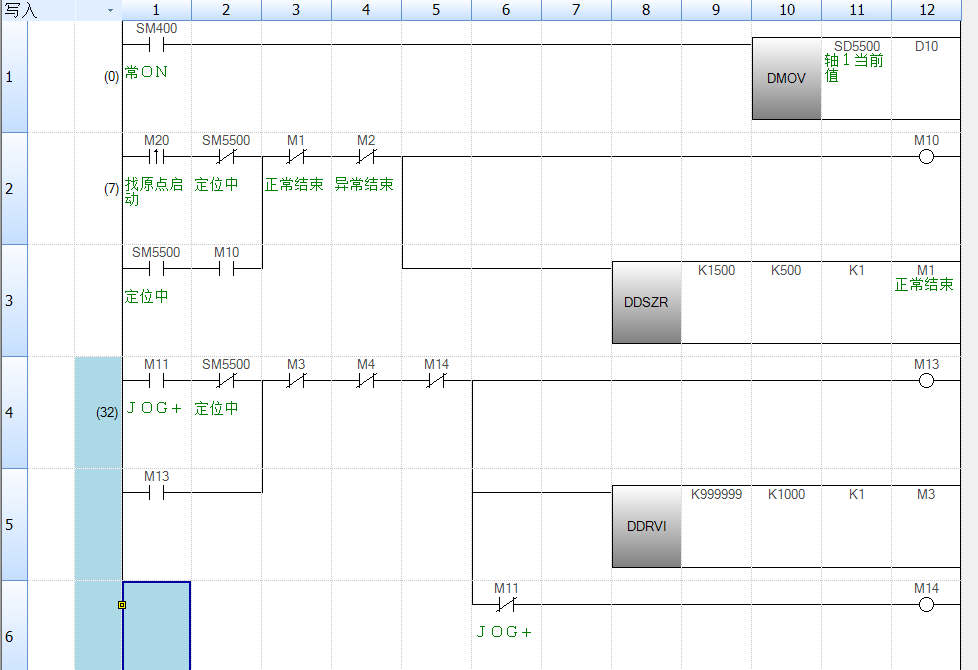Select the DDRVI instruction block
978x670 pixels.
click(x=646, y=527)
